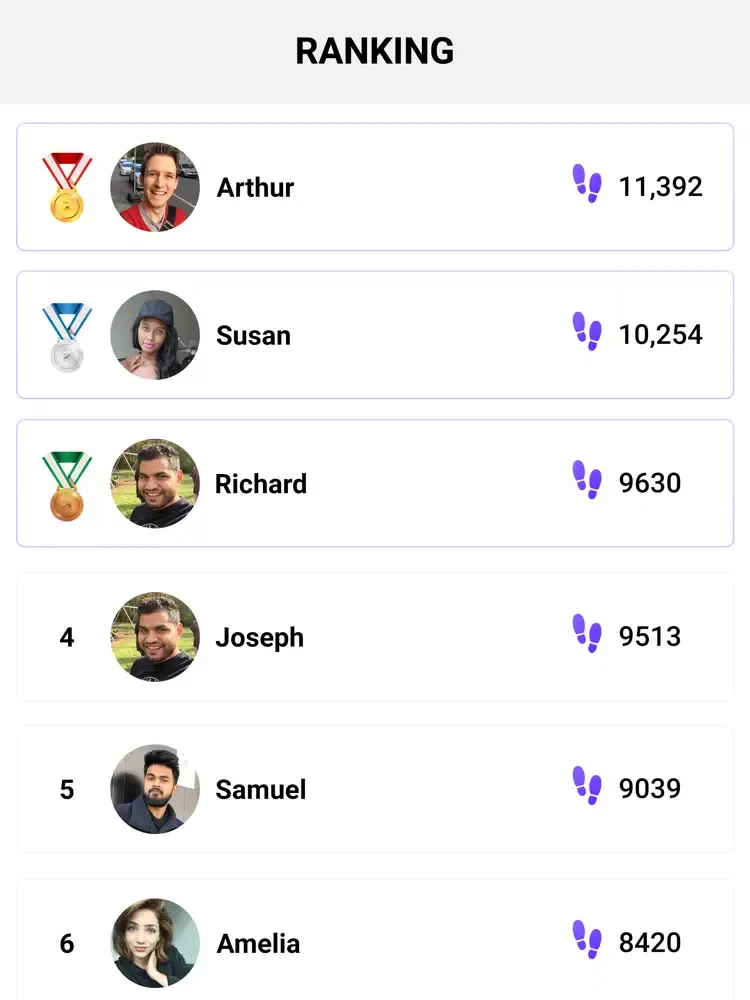Image resolution: width=750 pixels, height=1000 pixels.
Task: View Amelia's profile picture
Action: [x=155, y=943]
